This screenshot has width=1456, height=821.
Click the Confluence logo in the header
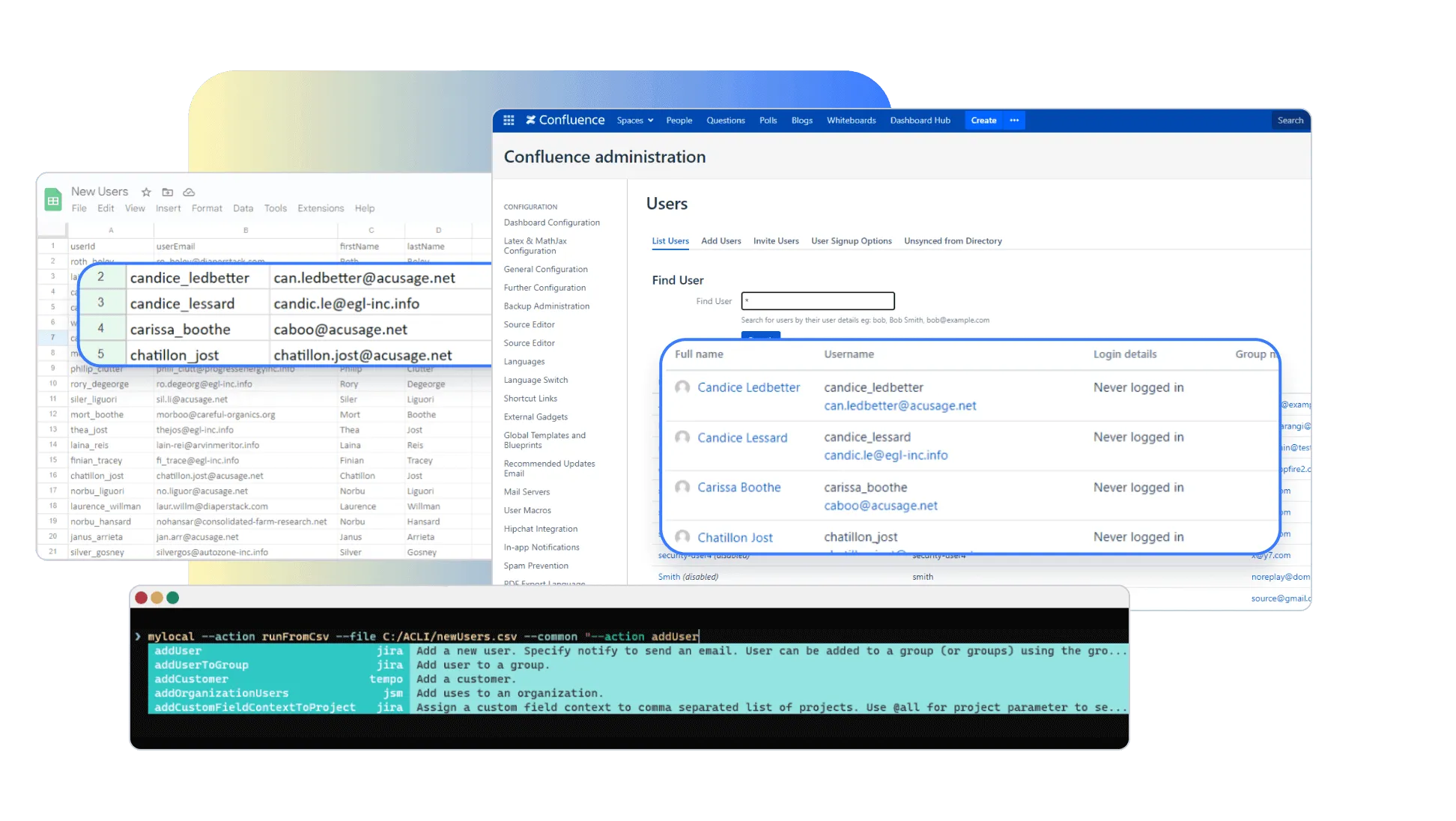click(x=565, y=120)
